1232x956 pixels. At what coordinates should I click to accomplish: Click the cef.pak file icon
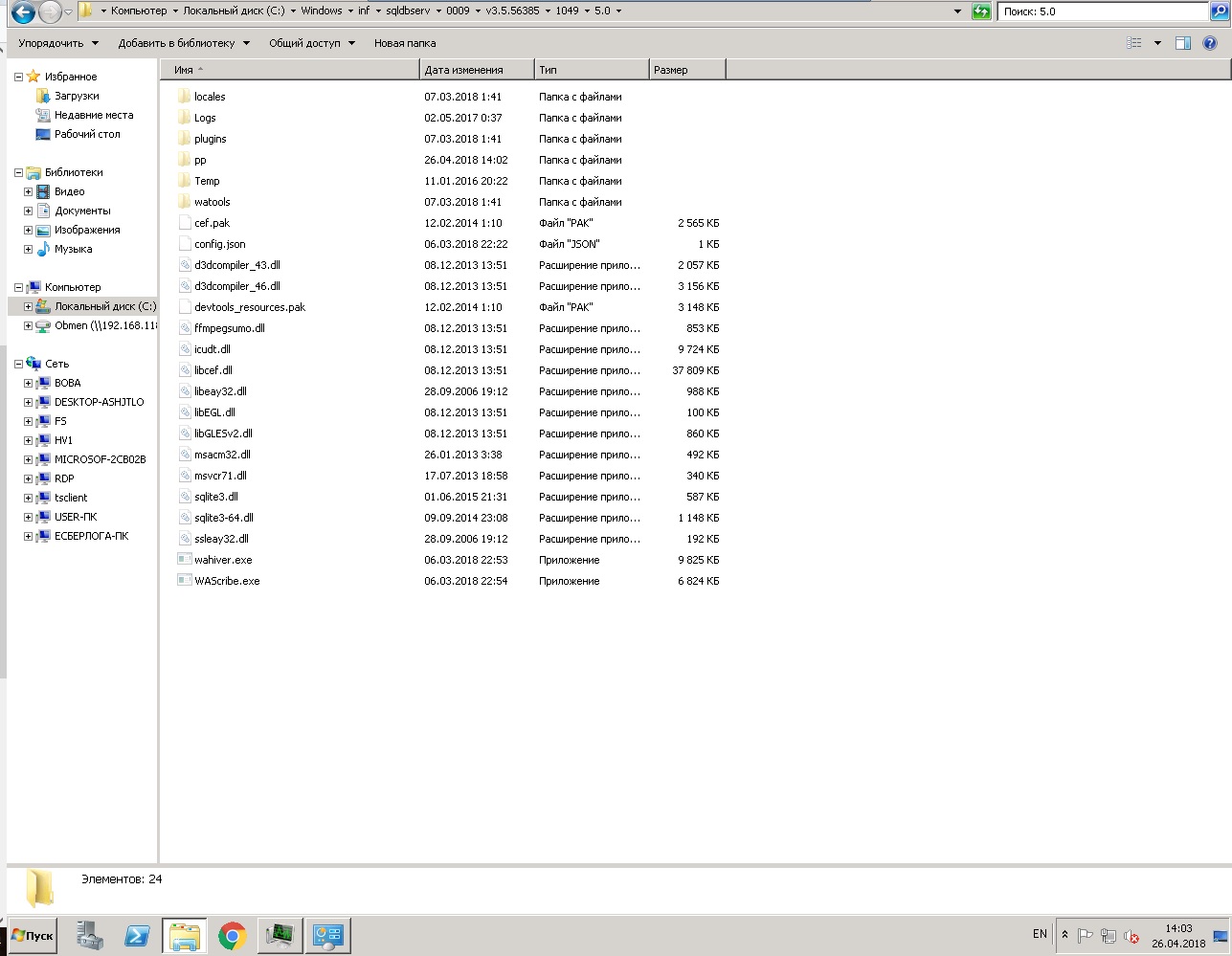point(185,223)
